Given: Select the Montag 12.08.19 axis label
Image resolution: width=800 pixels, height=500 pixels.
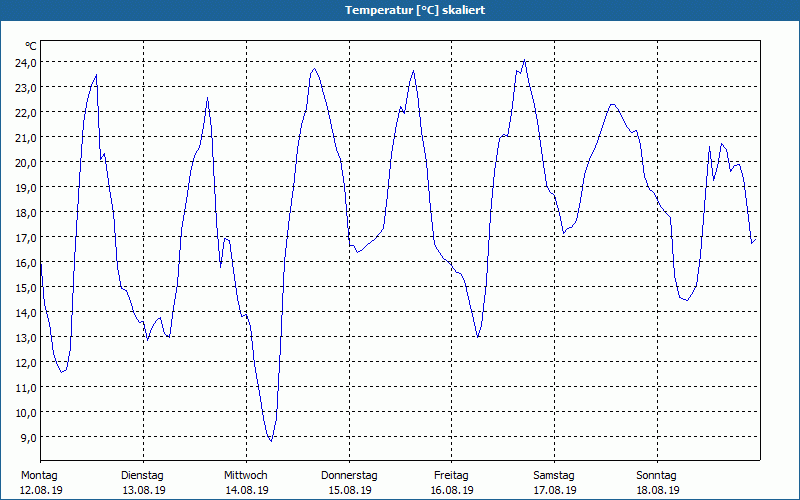Looking at the screenshot, I should click(x=41, y=483).
